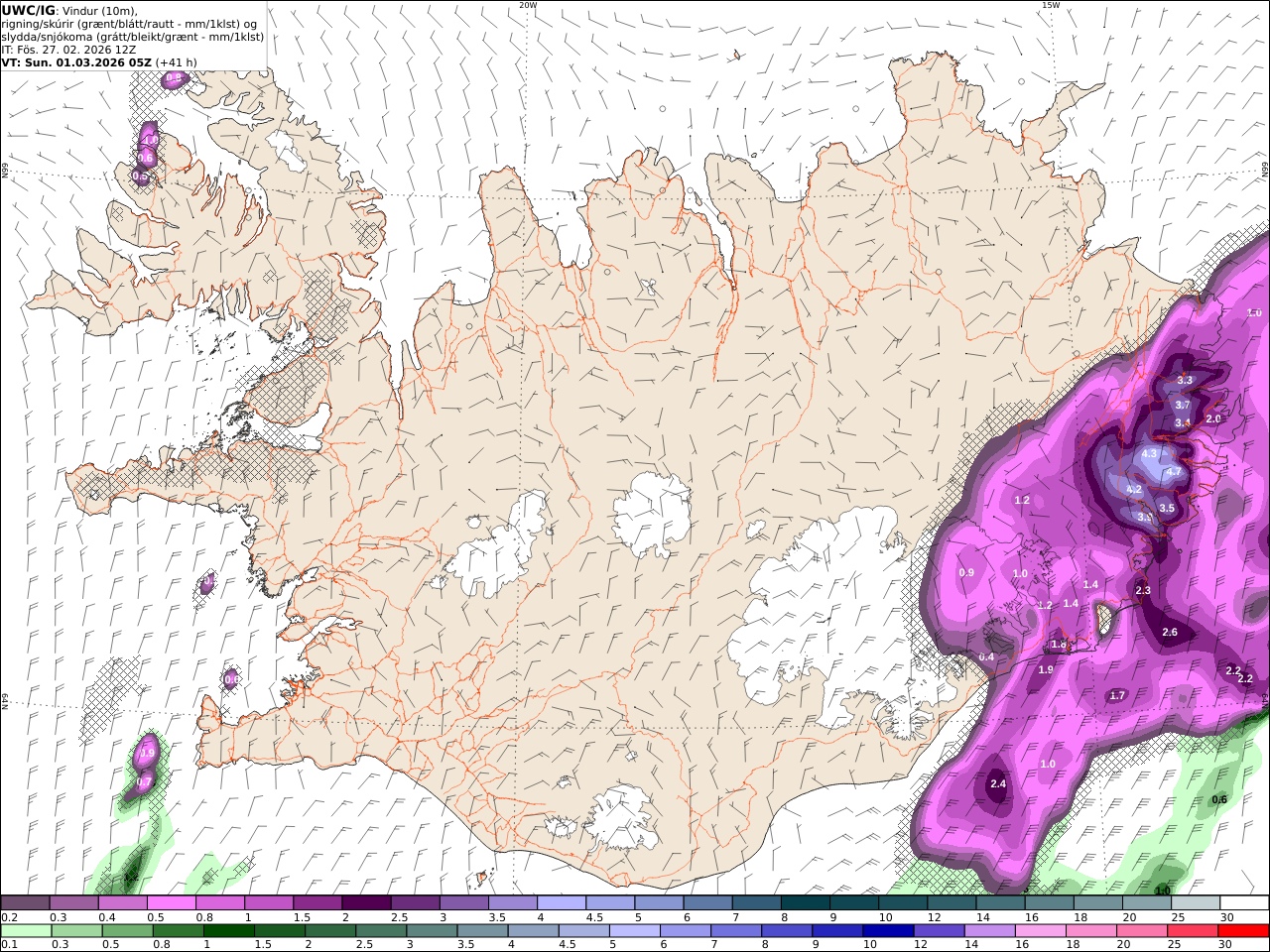Click the palest green rain swatch starting at 0.1
Image resolution: width=1270 pixels, height=952 pixels.
point(25,931)
